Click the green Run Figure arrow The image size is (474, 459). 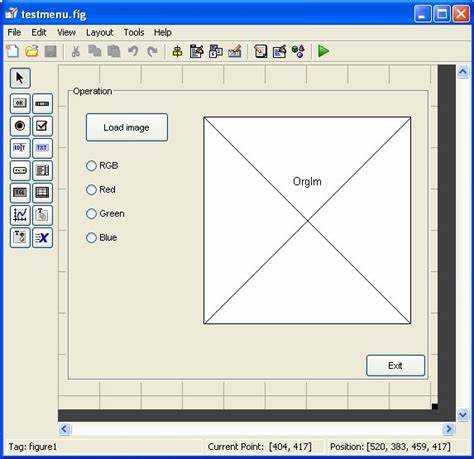[x=323, y=51]
